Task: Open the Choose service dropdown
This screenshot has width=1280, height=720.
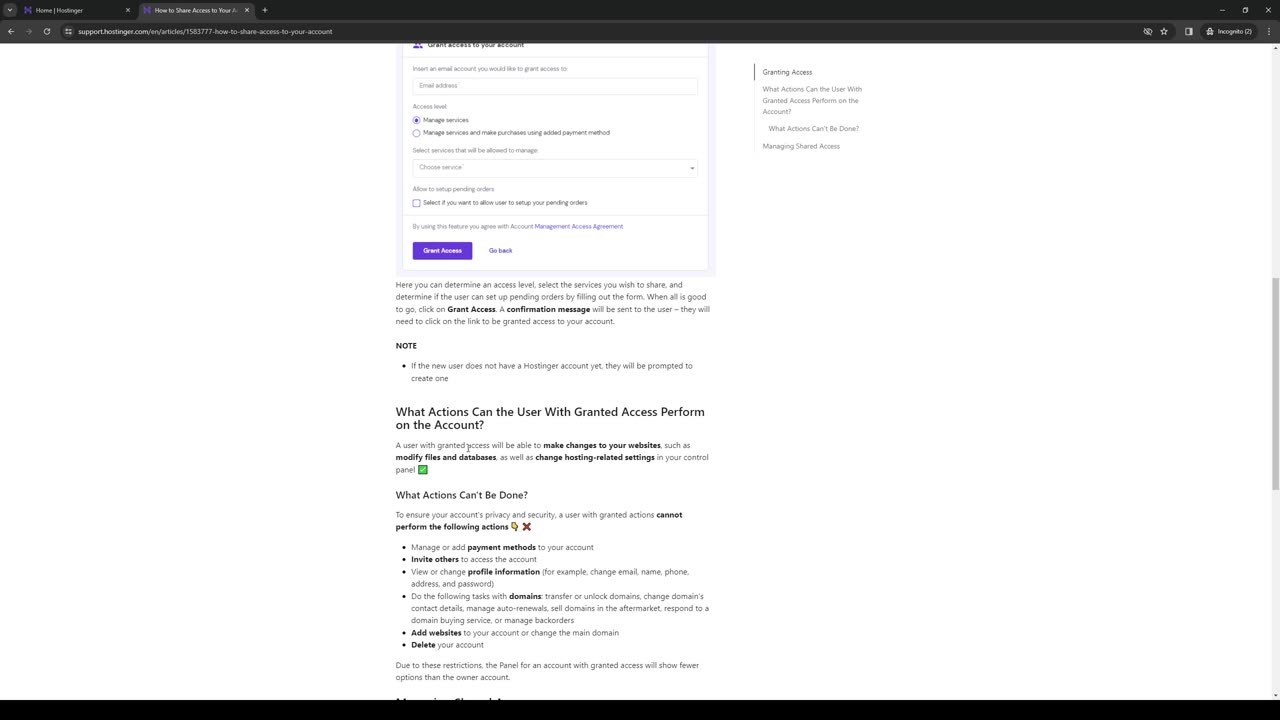Action: (555, 168)
